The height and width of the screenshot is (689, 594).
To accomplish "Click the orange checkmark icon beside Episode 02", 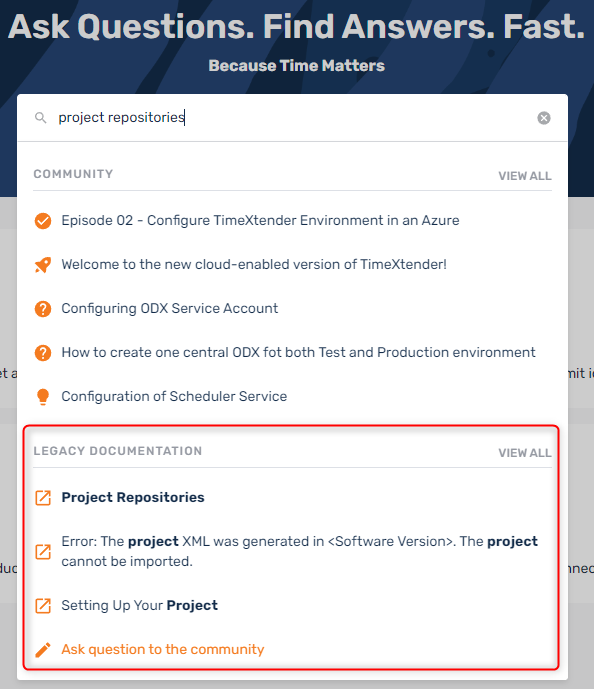I will pos(43,221).
